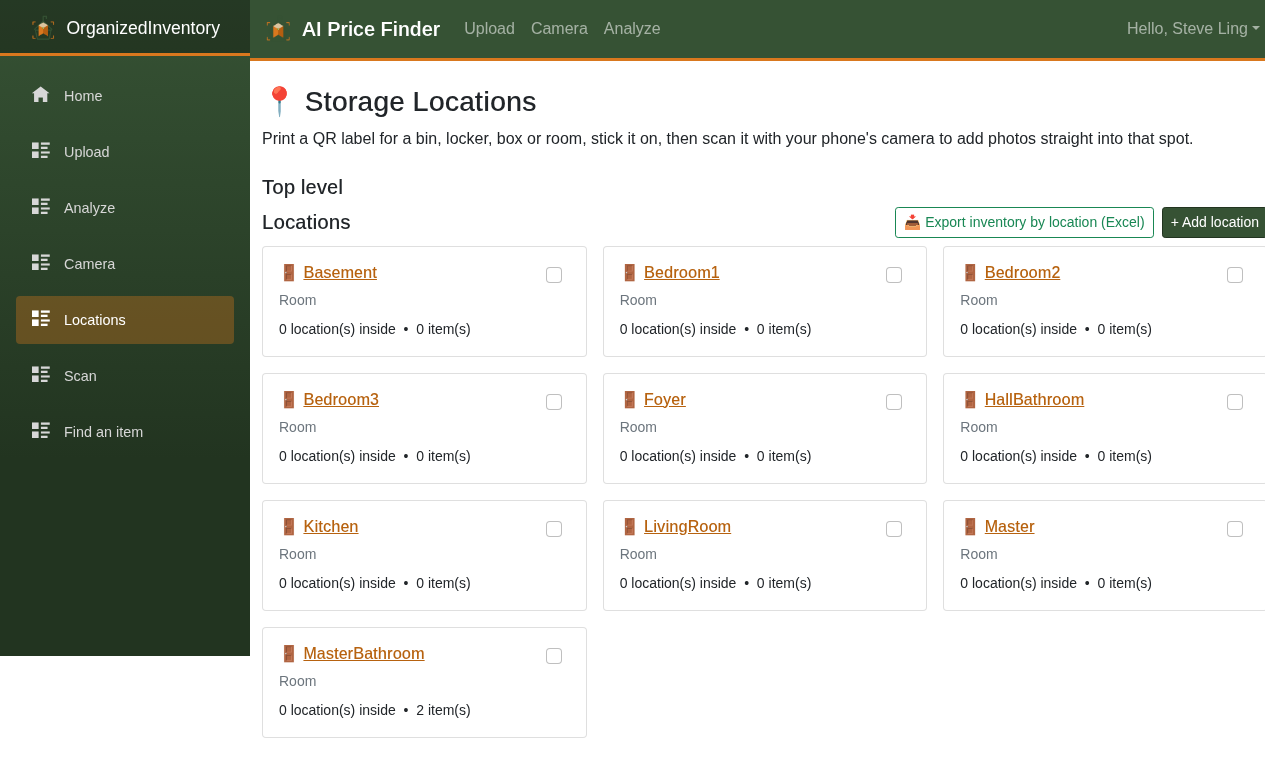Image resolution: width=1265 pixels, height=762 pixels.
Task: Select Locations in the sidebar
Action: pos(125,320)
